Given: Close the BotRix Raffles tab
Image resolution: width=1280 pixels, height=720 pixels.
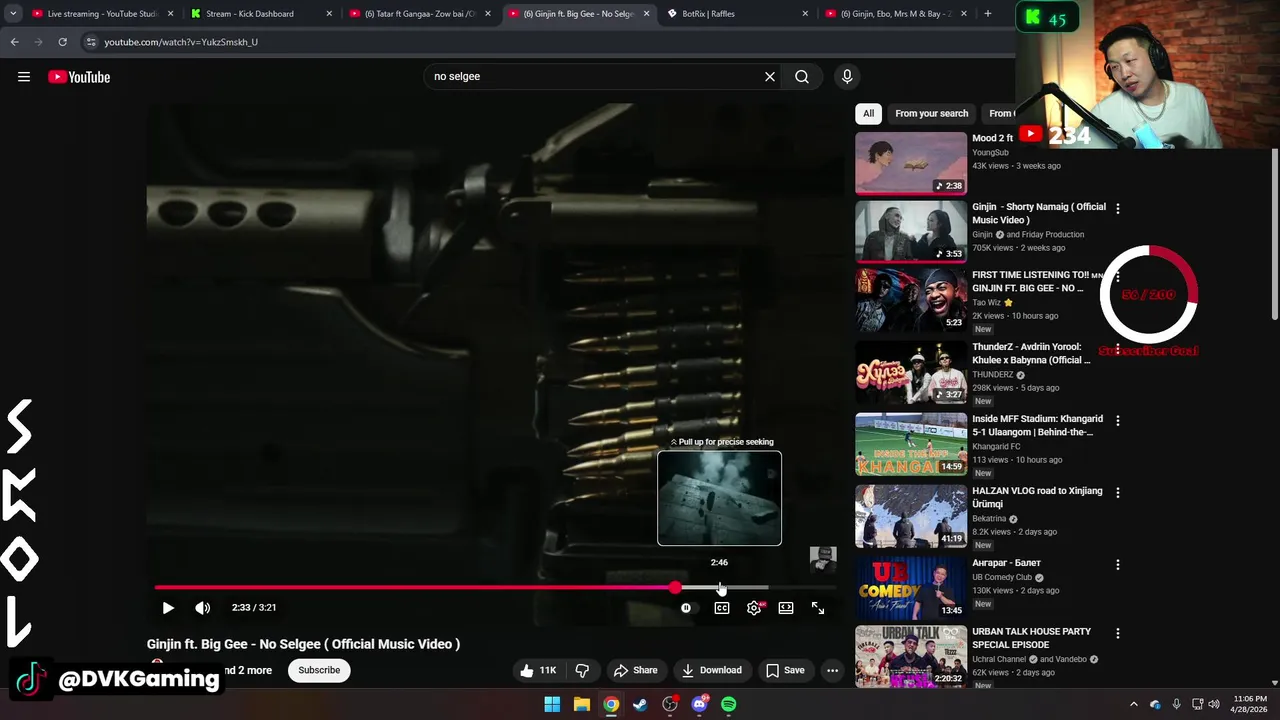Looking at the screenshot, I should click(805, 14).
